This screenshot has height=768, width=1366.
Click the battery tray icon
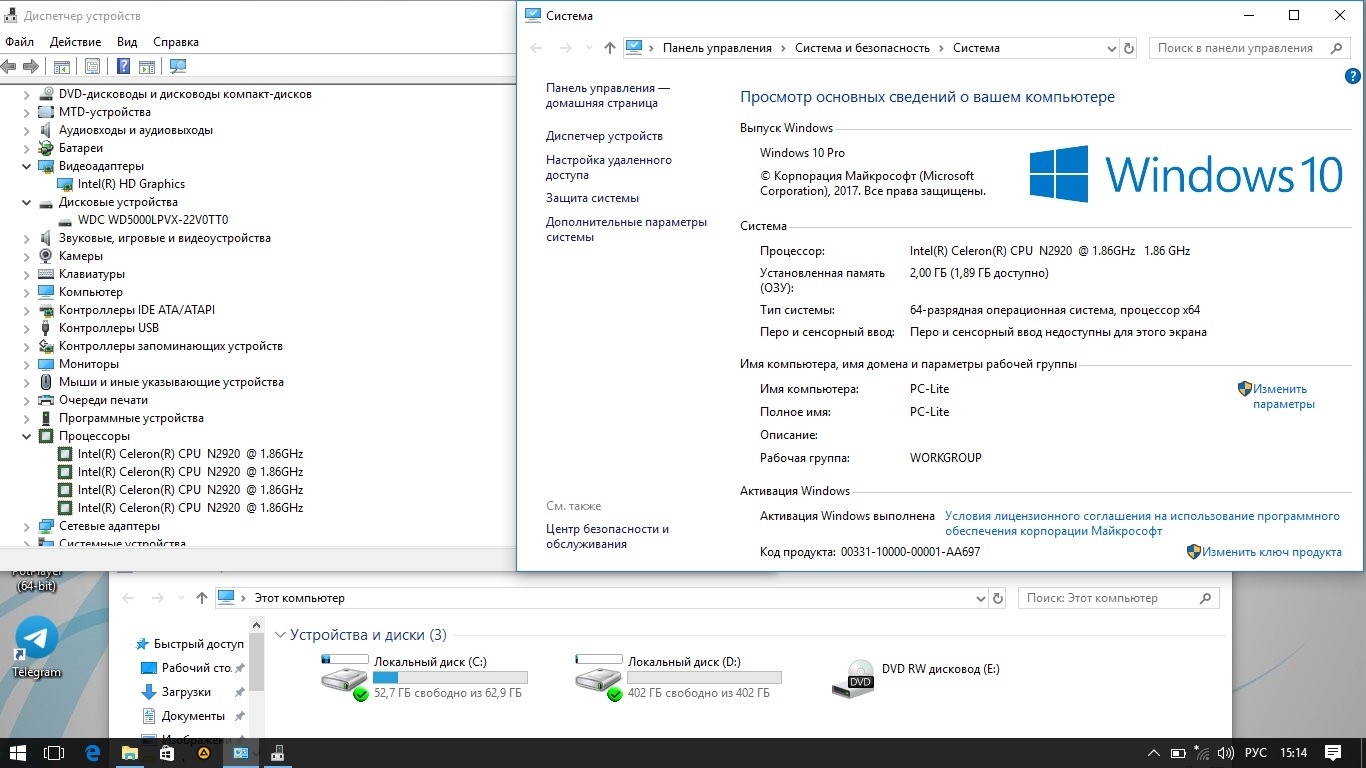[1178, 753]
